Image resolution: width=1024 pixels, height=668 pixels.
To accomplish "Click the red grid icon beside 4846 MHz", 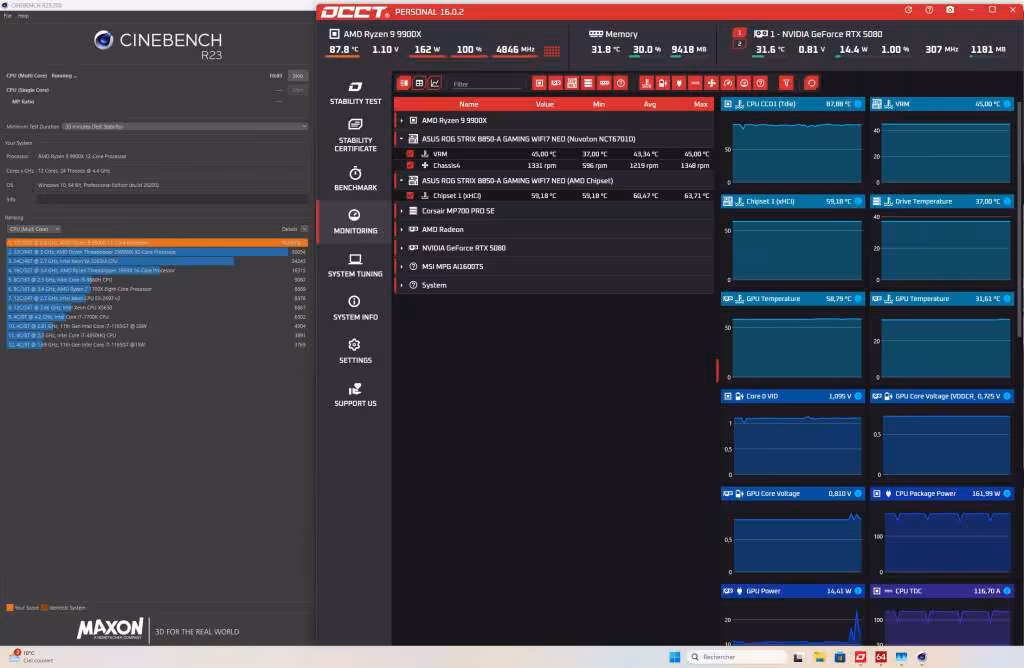I will [x=552, y=50].
